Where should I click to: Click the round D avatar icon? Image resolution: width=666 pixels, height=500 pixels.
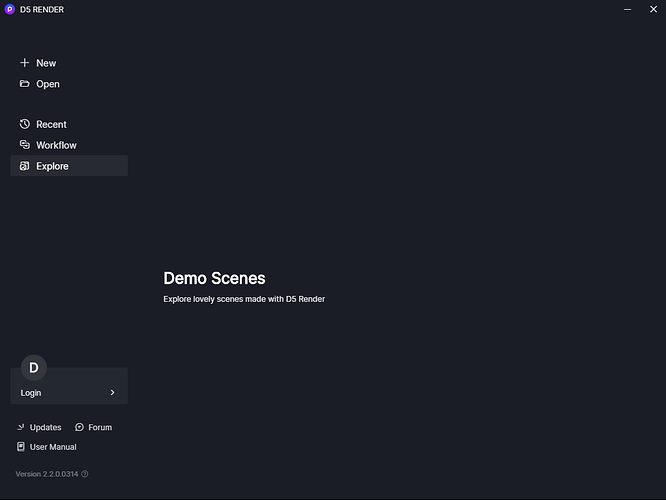point(34,367)
